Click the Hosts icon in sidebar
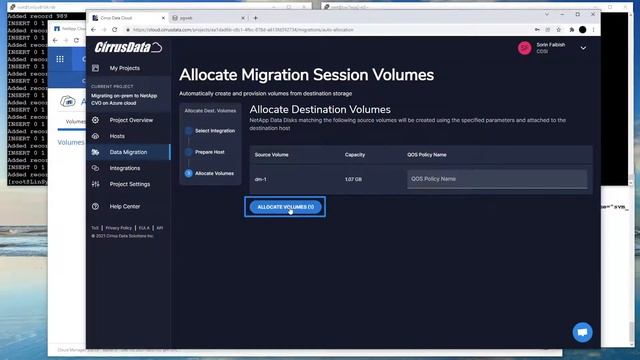This screenshot has width=640, height=360. point(96,136)
